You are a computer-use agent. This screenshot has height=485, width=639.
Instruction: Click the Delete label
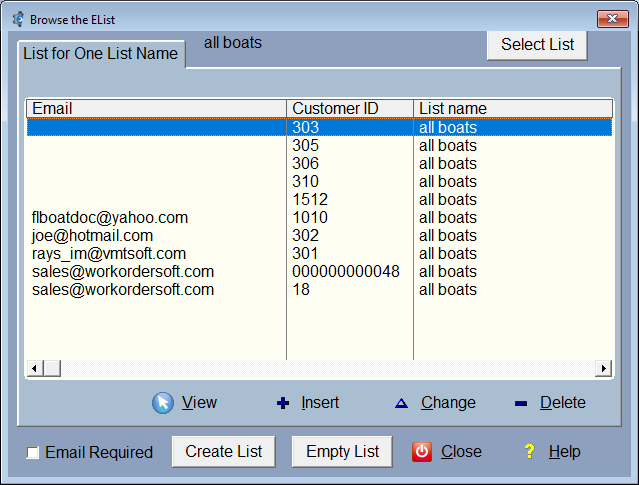coord(563,403)
